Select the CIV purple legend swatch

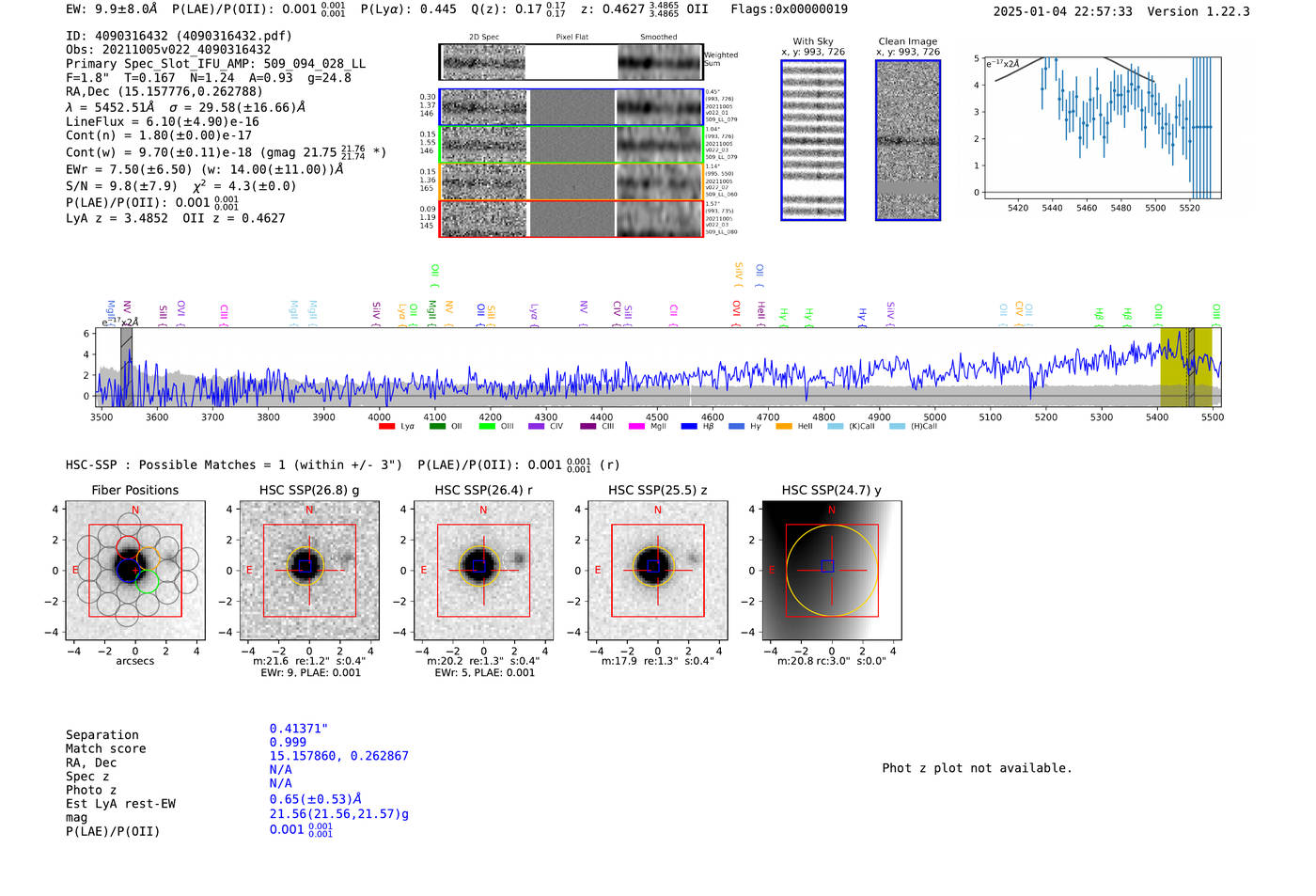click(537, 427)
